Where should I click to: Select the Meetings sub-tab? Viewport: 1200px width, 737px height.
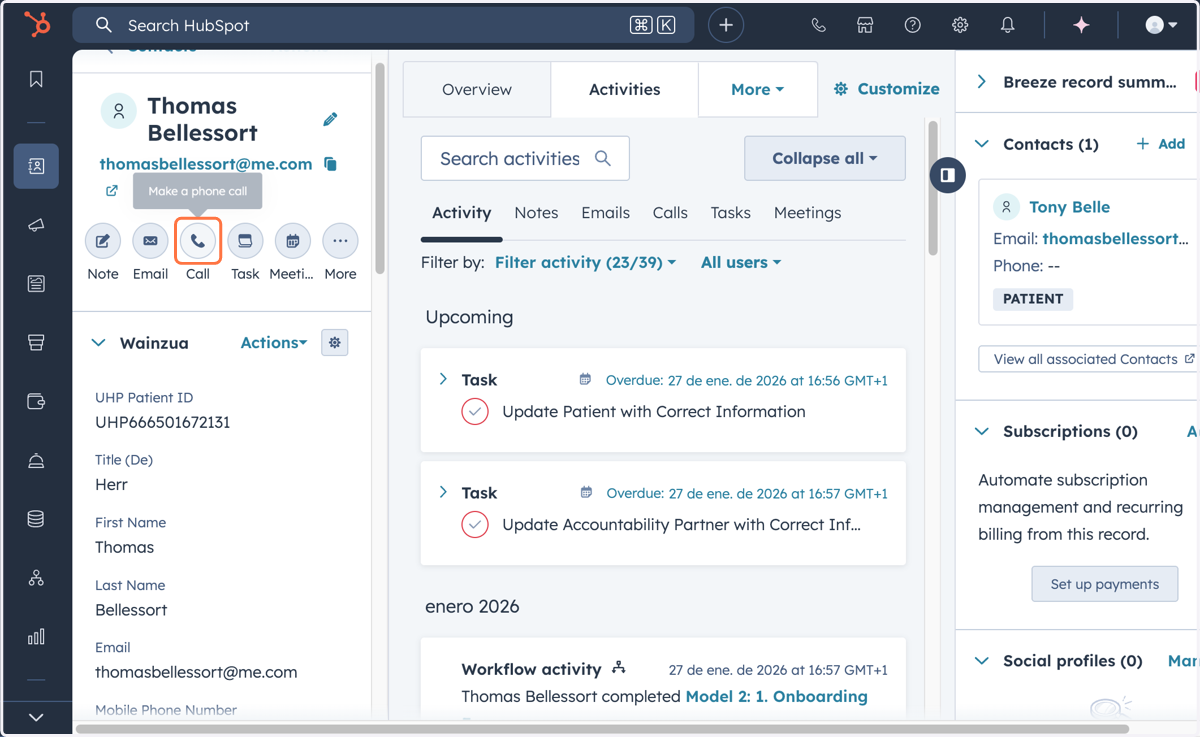[x=807, y=213]
